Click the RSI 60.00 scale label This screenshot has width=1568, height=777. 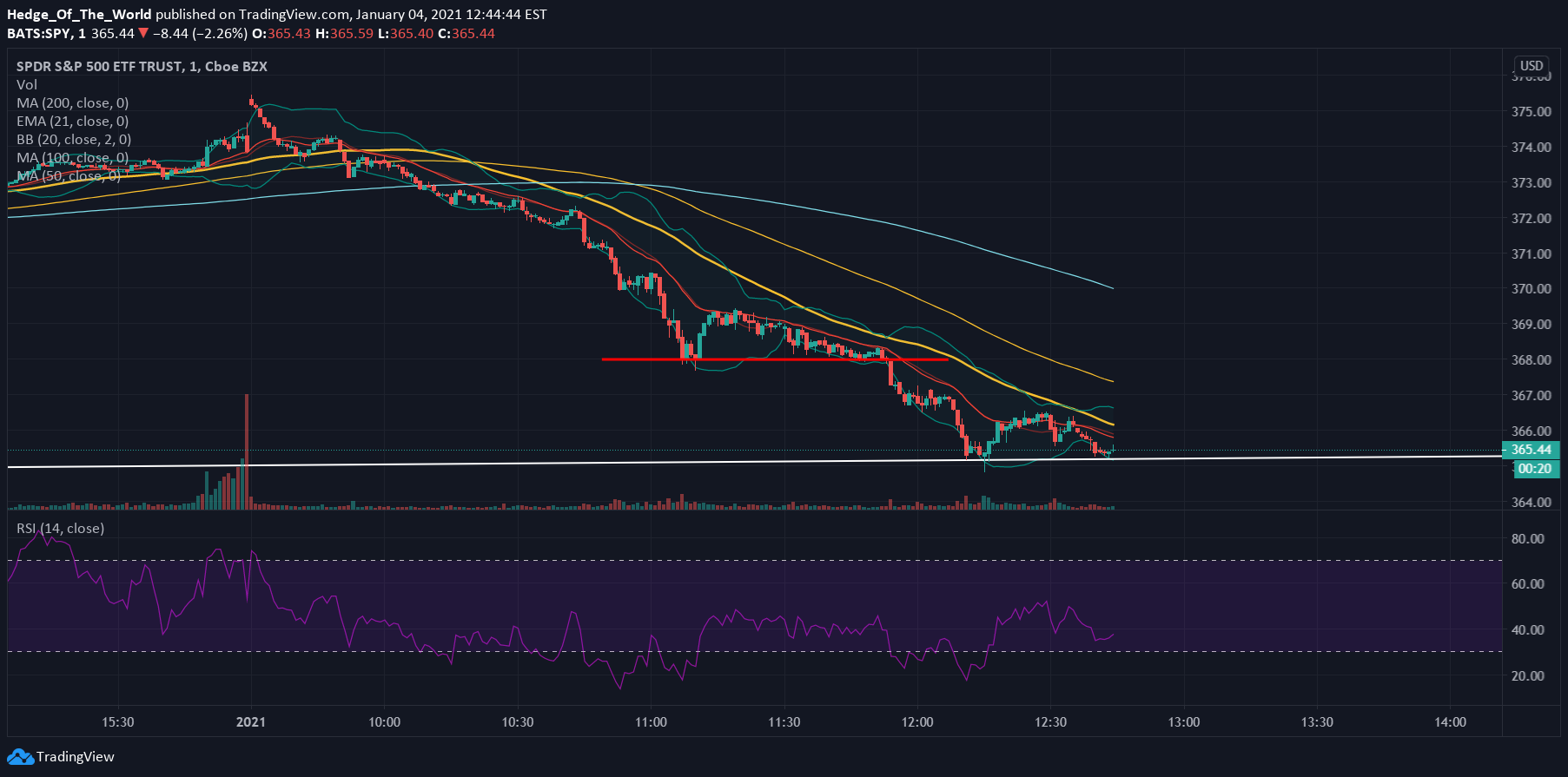[1528, 583]
